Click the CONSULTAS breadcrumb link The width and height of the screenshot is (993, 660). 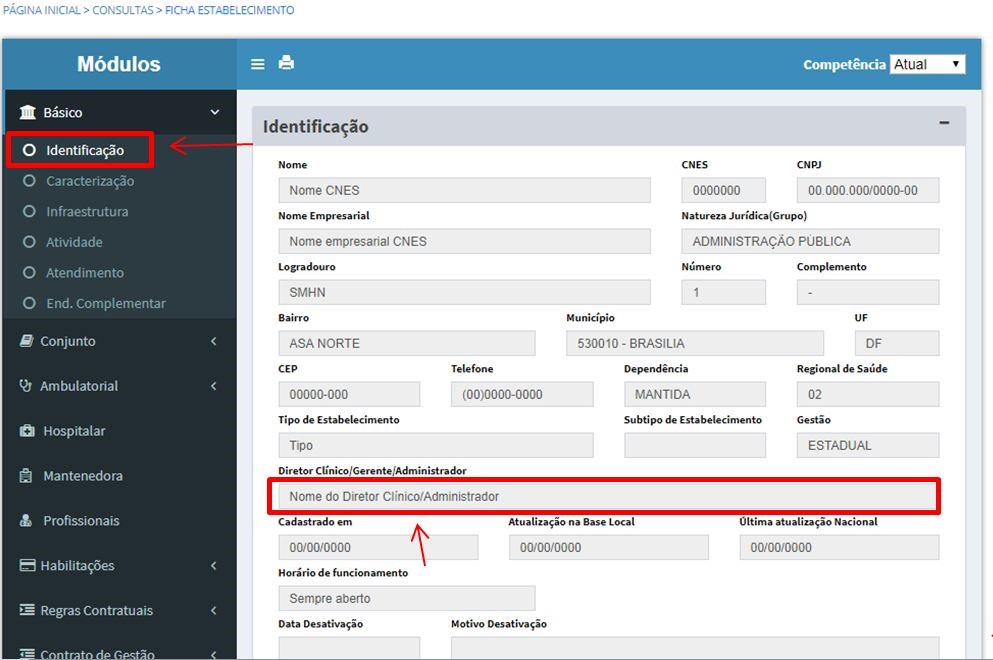[x=125, y=10]
